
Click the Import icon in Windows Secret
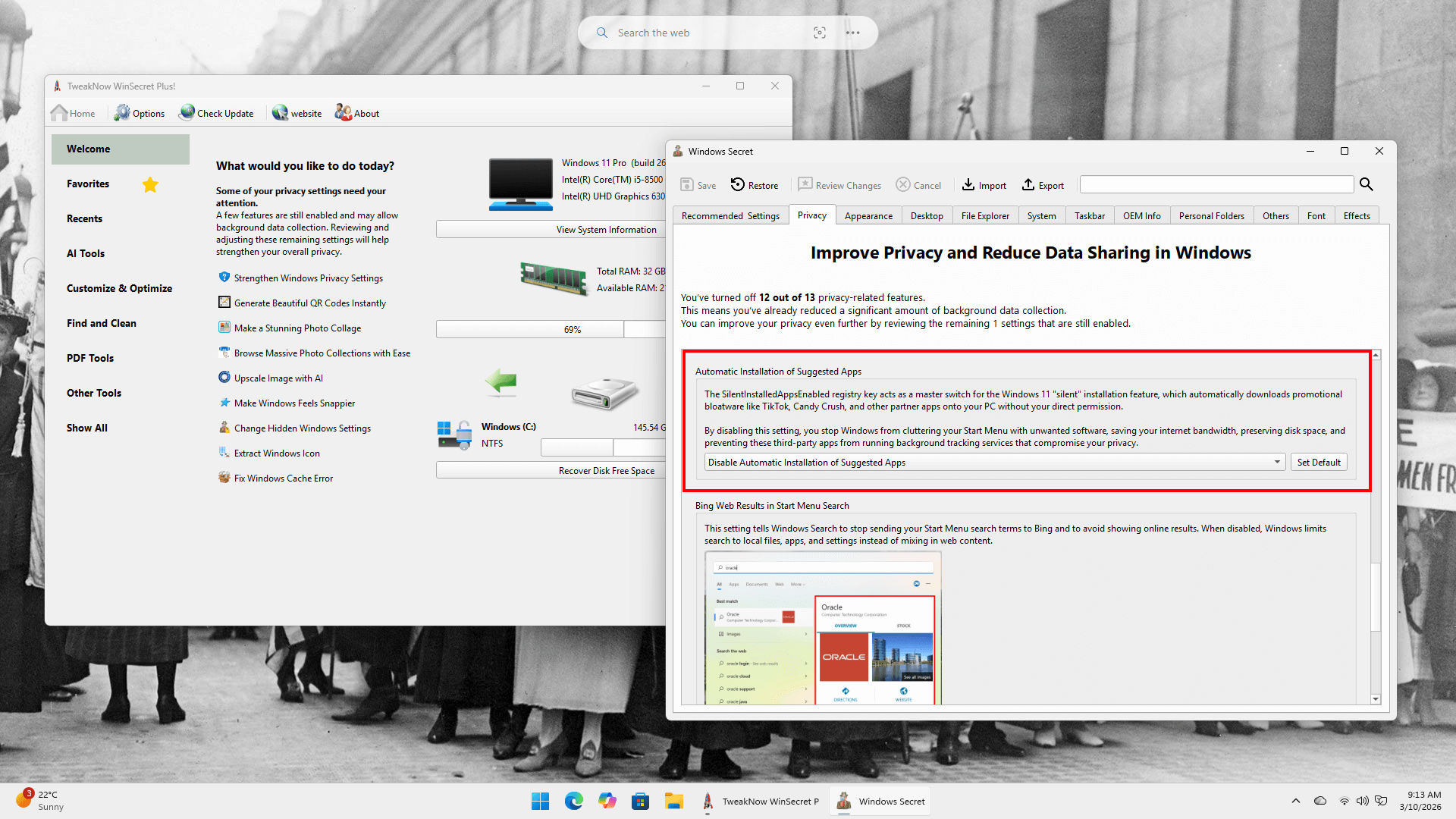[968, 184]
